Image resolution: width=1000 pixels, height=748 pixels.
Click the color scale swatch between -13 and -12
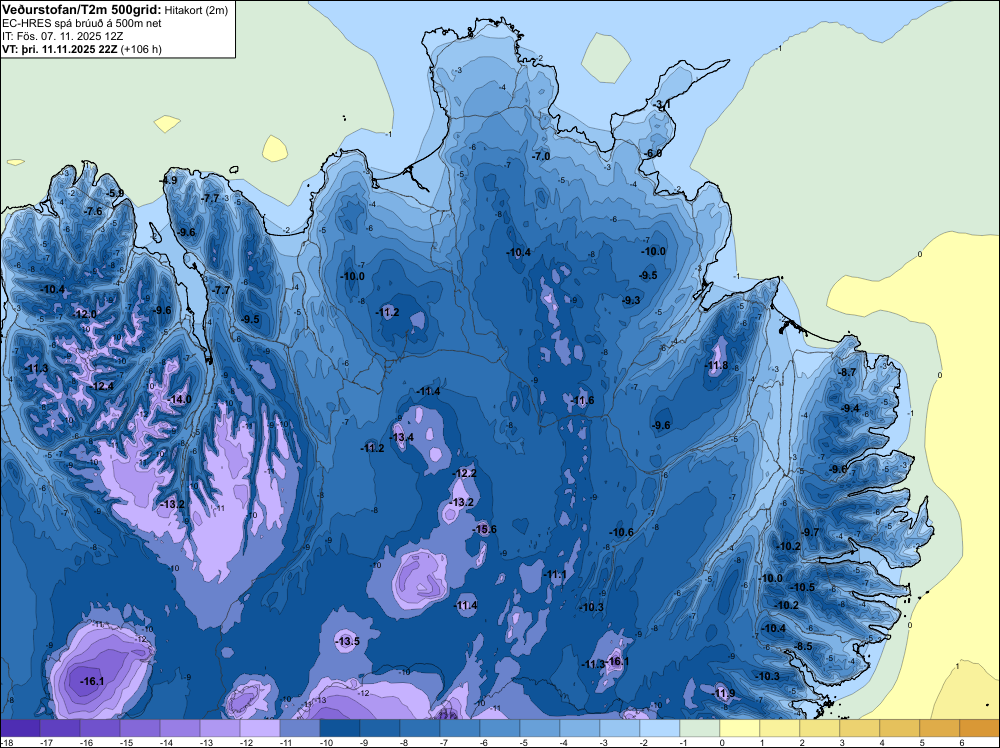tap(220, 728)
